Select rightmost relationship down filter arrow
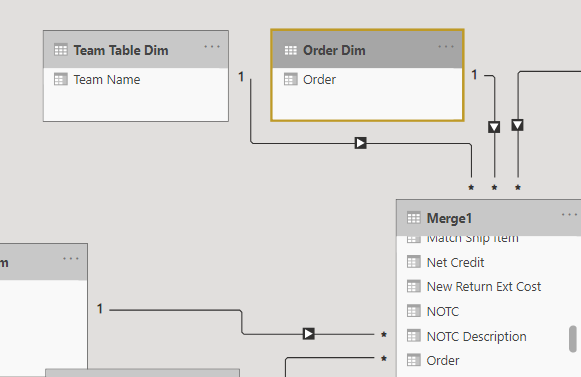 (518, 125)
